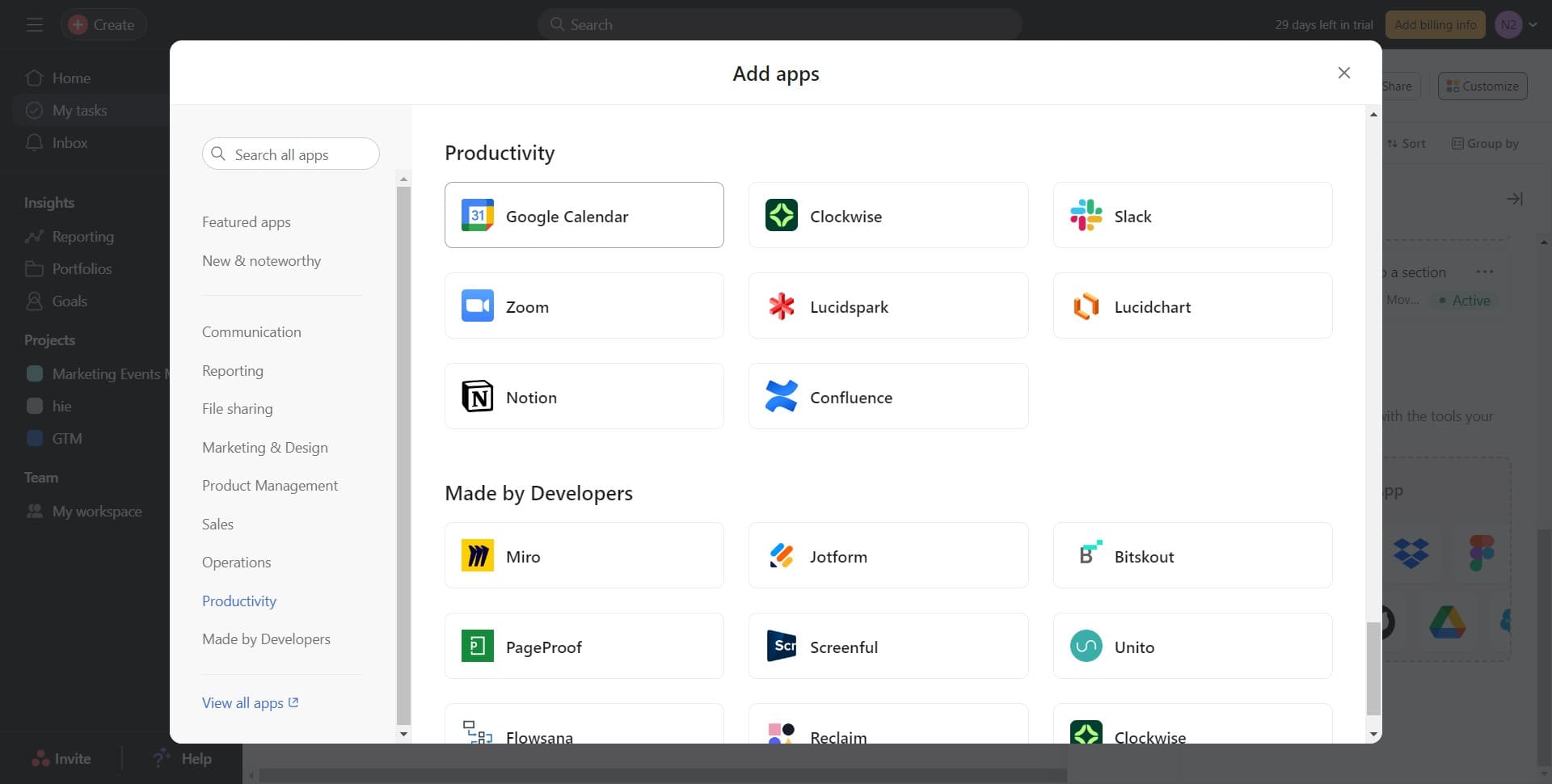Open the Sort options
The width and height of the screenshot is (1552, 784).
(1407, 143)
